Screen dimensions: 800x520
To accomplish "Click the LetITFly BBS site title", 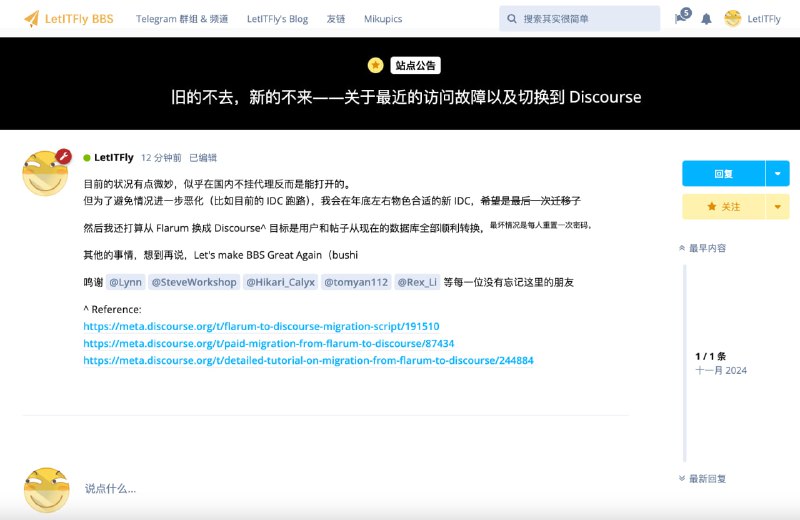I will [x=79, y=19].
